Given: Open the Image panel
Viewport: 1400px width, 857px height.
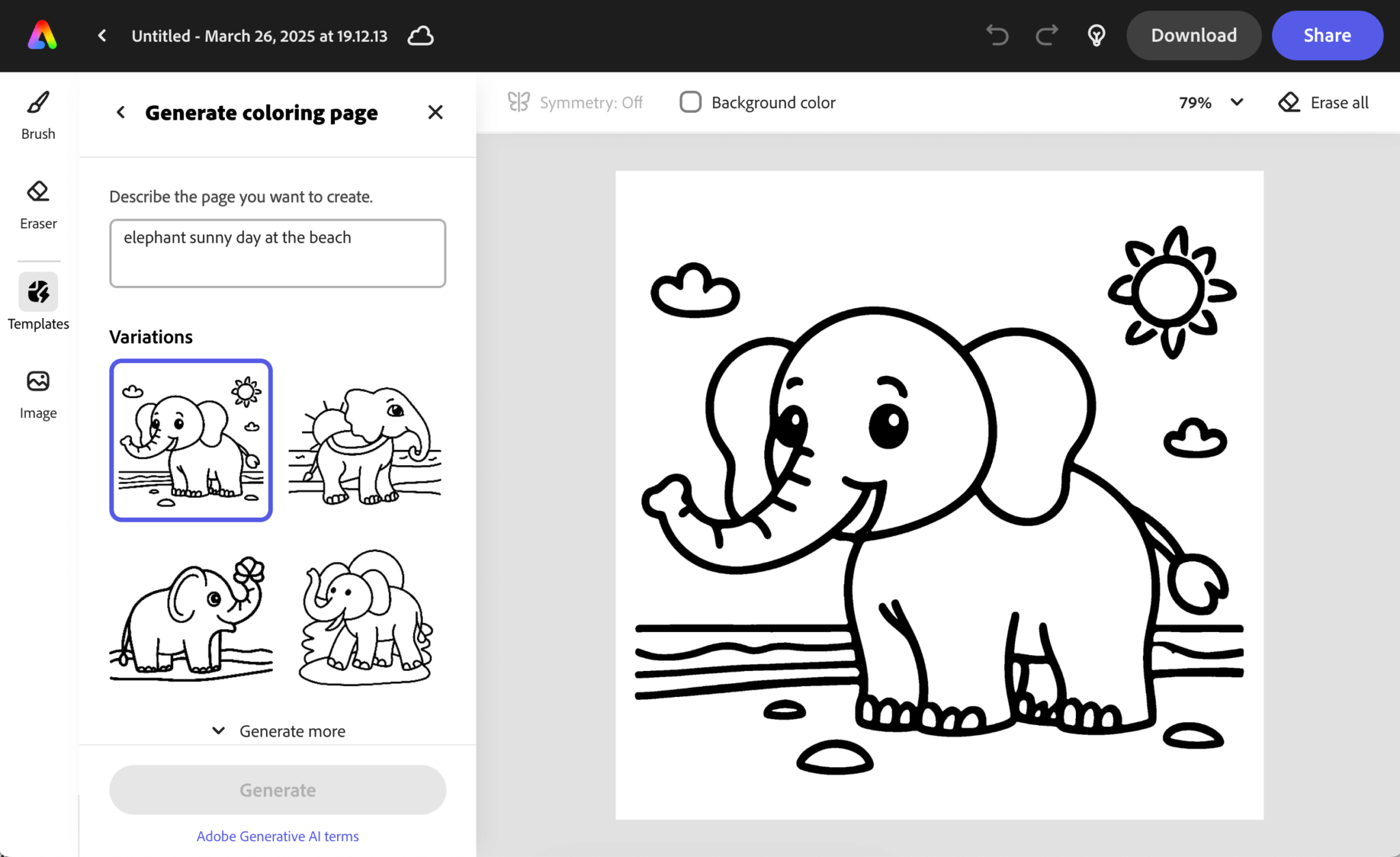Looking at the screenshot, I should 38,393.
